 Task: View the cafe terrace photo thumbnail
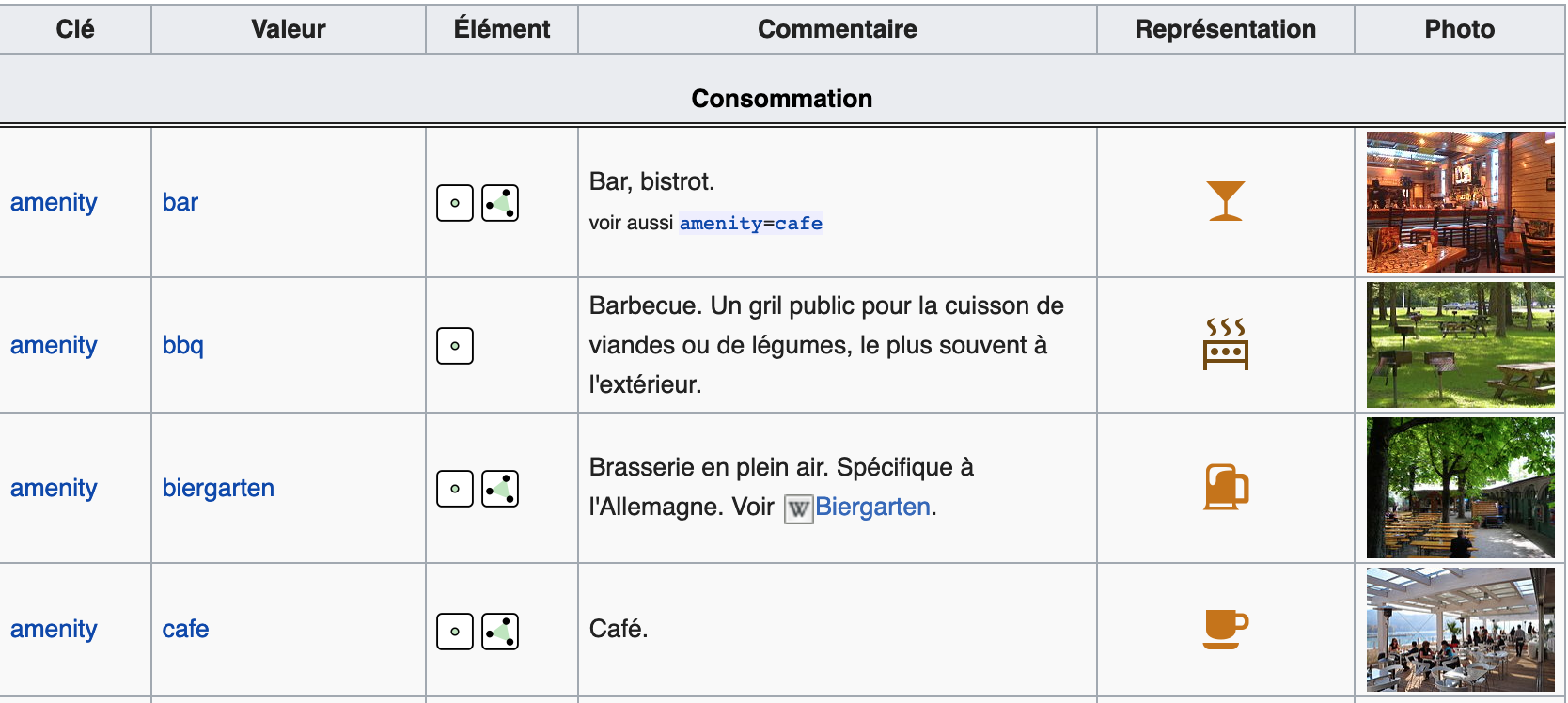click(1460, 629)
